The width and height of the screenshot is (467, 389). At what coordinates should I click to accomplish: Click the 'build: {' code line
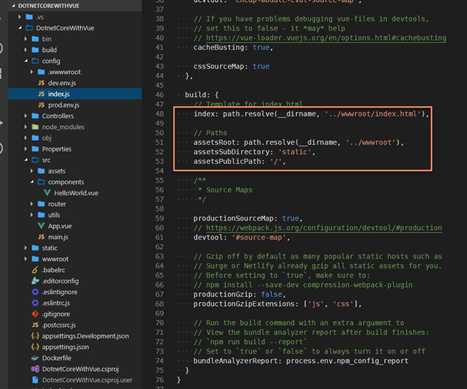point(202,95)
